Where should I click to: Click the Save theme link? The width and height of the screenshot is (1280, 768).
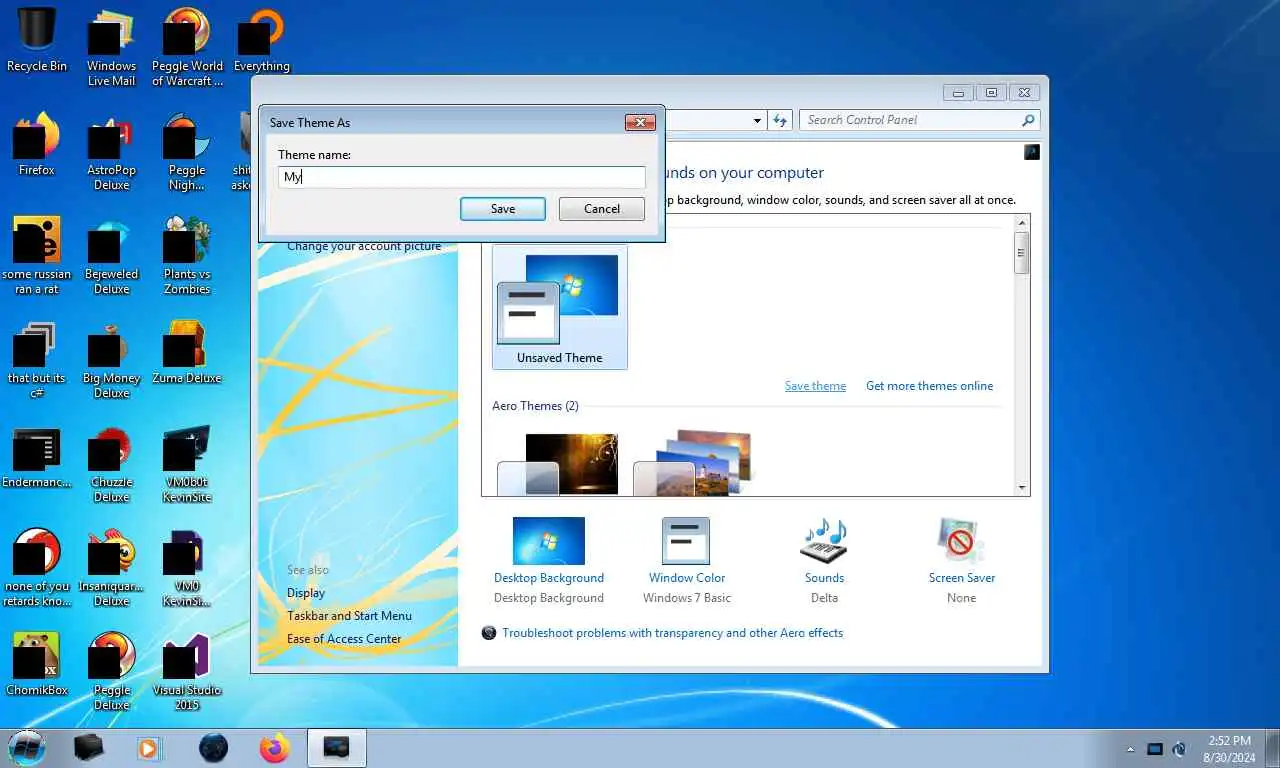(815, 386)
